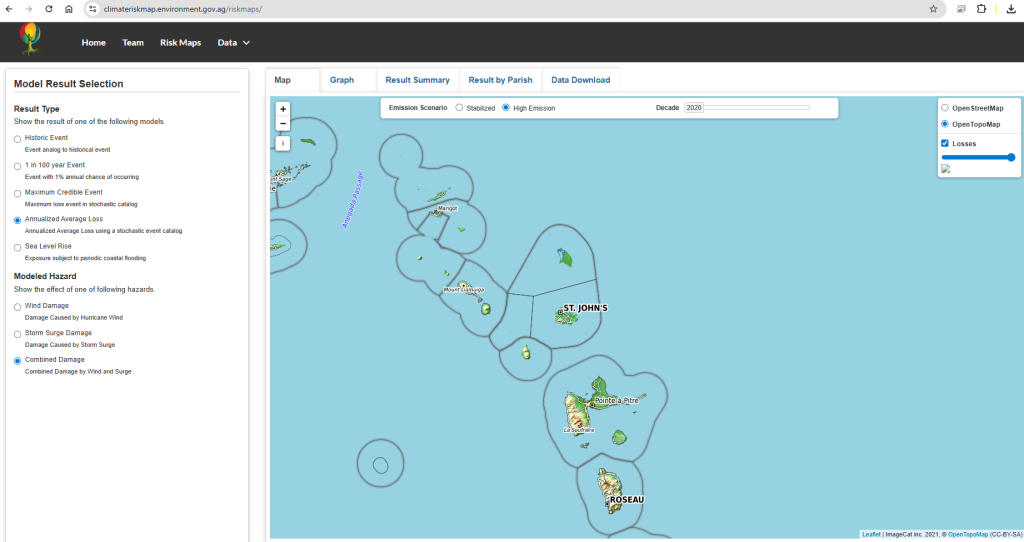
Task: Expand the Data dropdown menu
Action: [x=233, y=43]
